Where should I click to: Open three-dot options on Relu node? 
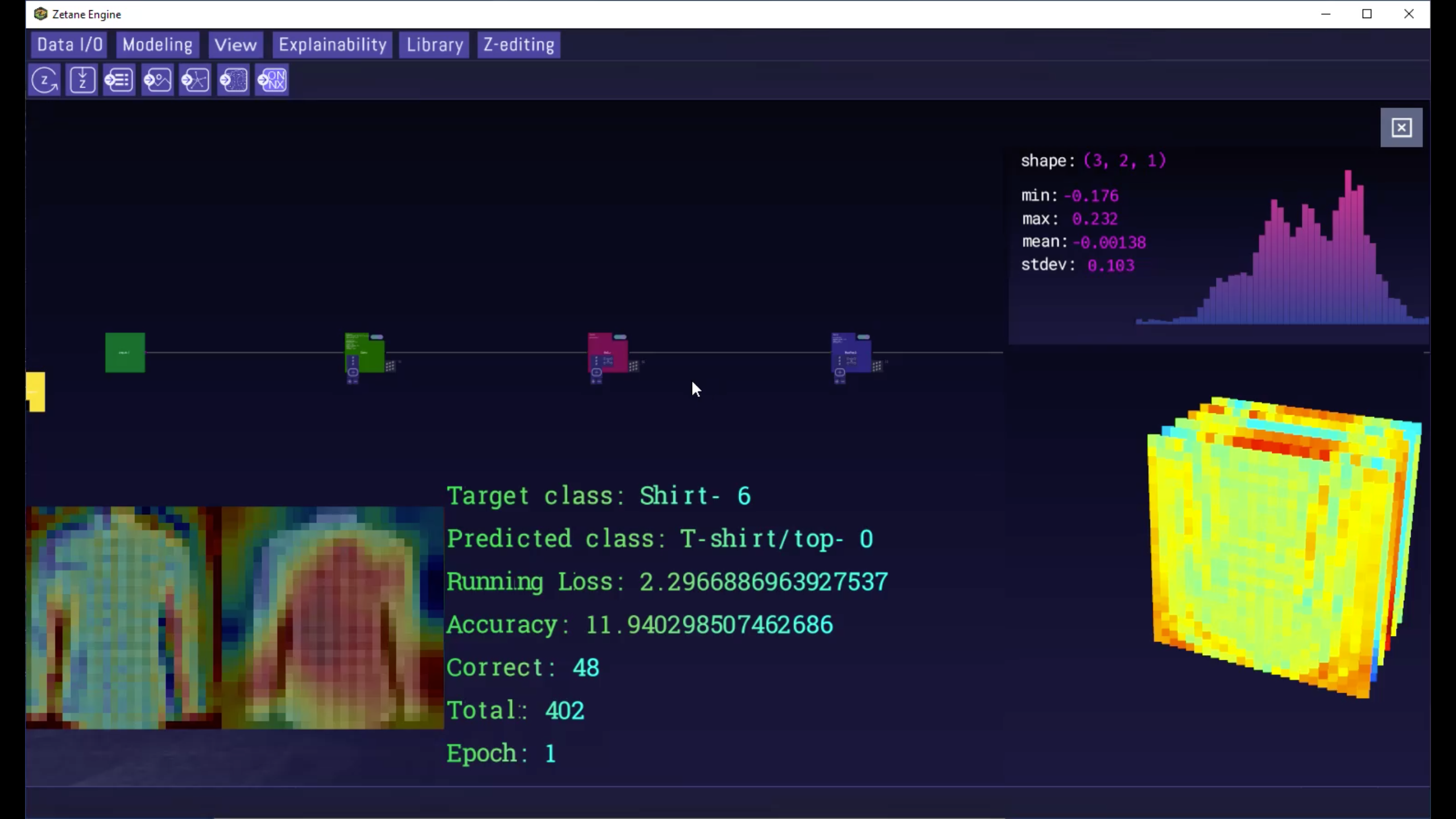coord(596,361)
